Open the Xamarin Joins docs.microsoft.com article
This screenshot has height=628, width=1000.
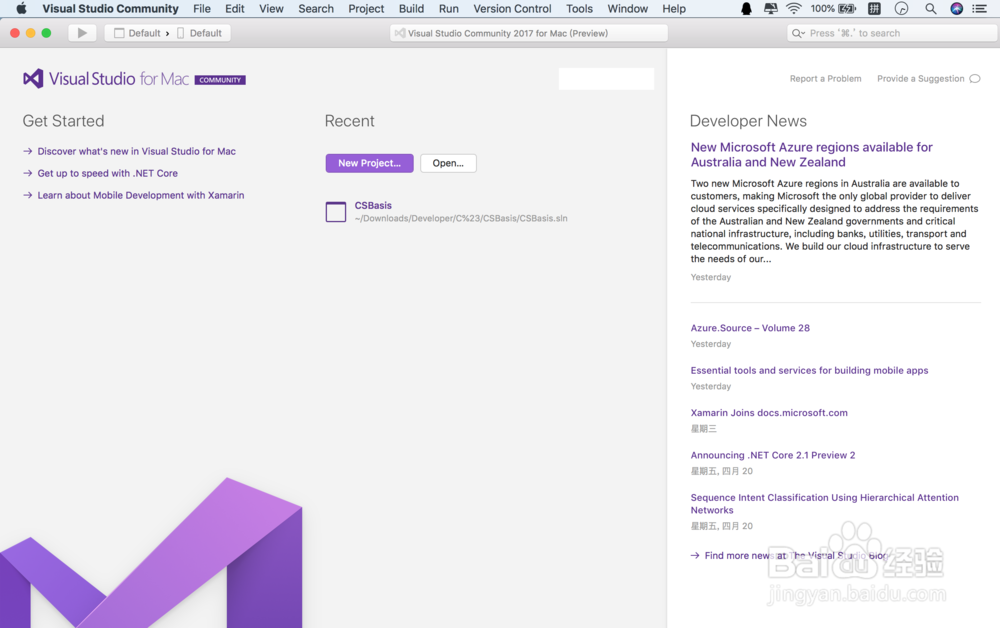[x=769, y=412]
